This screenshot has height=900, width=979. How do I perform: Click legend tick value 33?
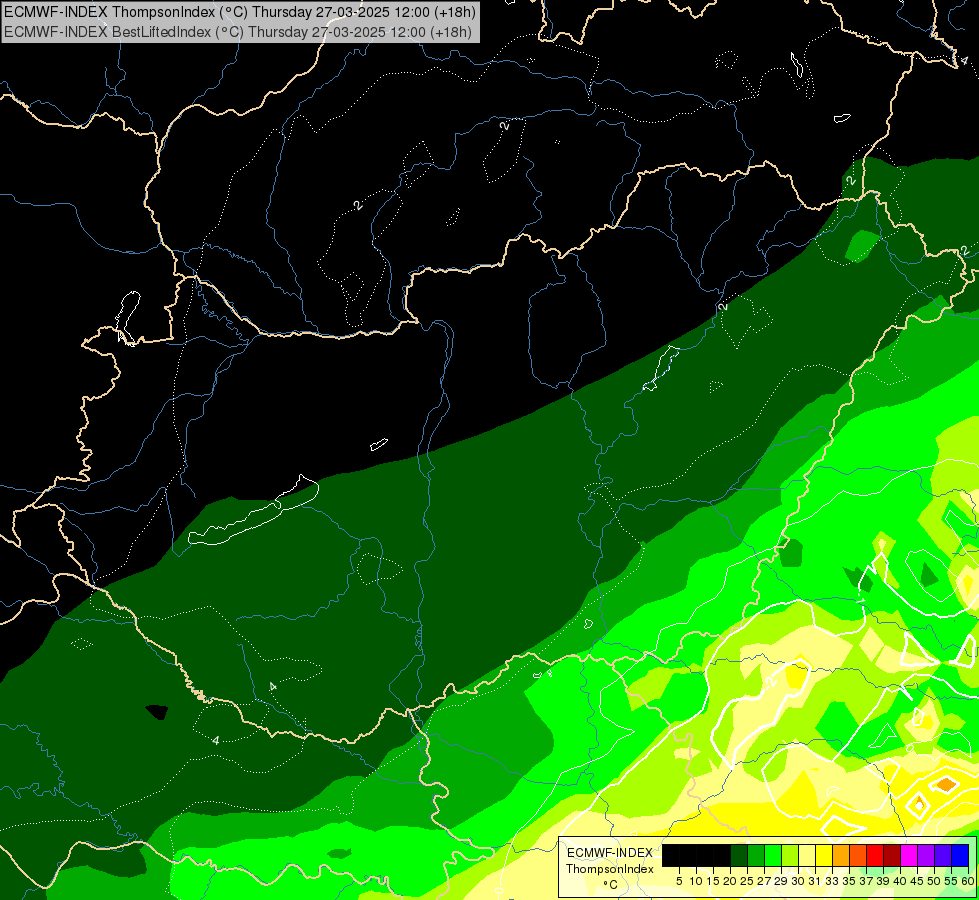(x=833, y=881)
